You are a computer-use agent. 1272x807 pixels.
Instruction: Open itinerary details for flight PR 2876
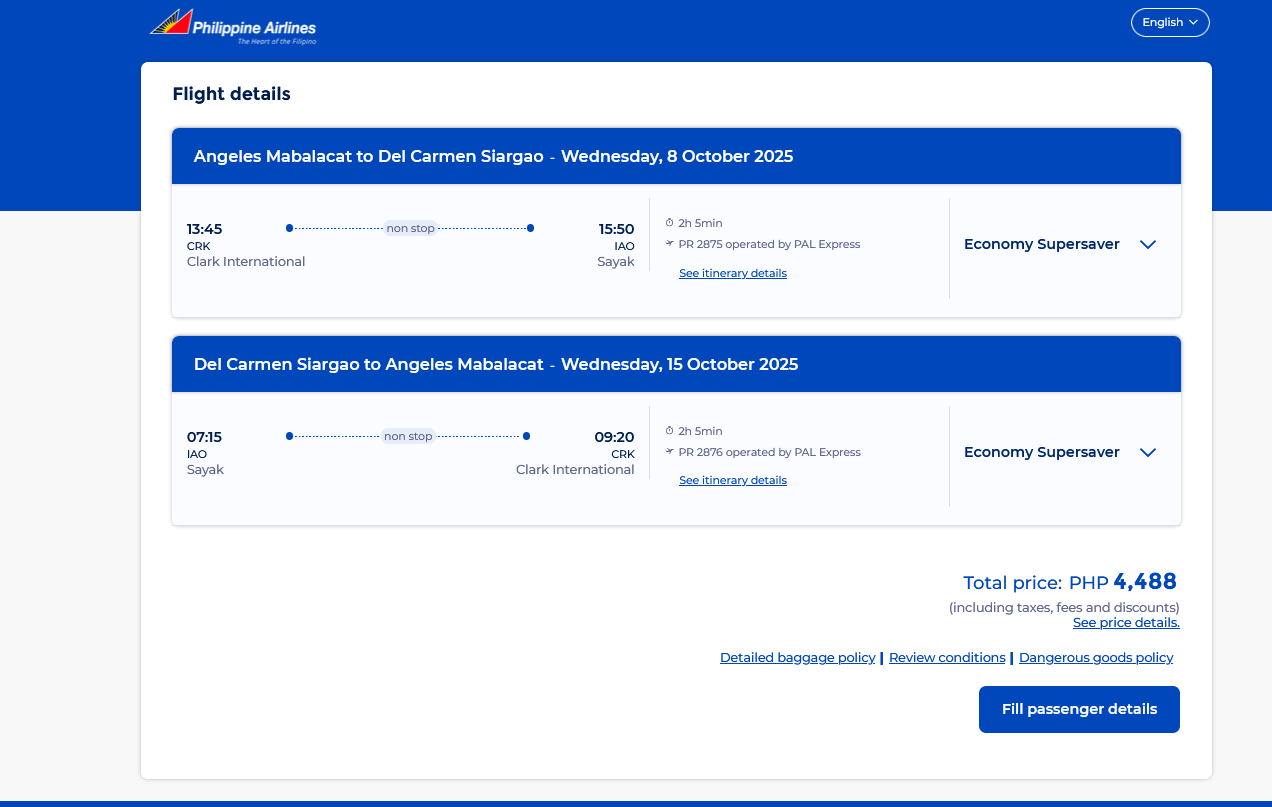pos(733,480)
